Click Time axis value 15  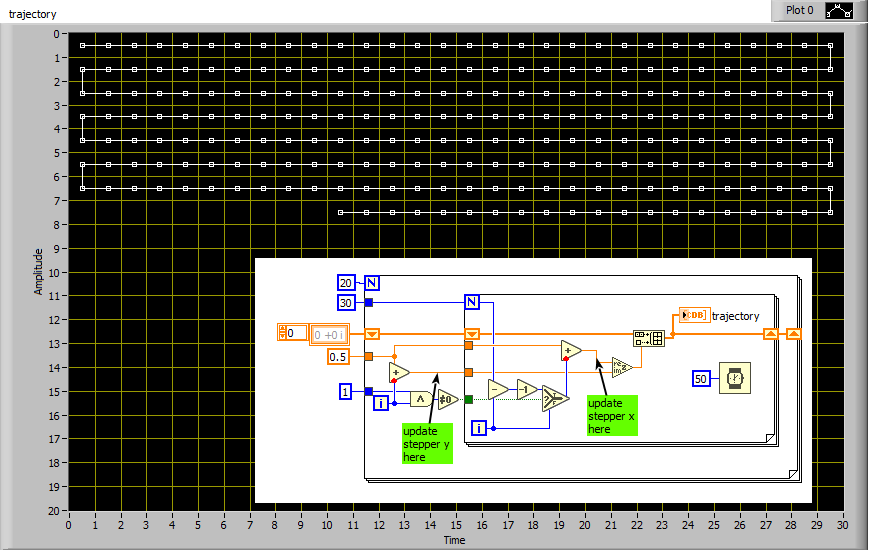[456, 525]
